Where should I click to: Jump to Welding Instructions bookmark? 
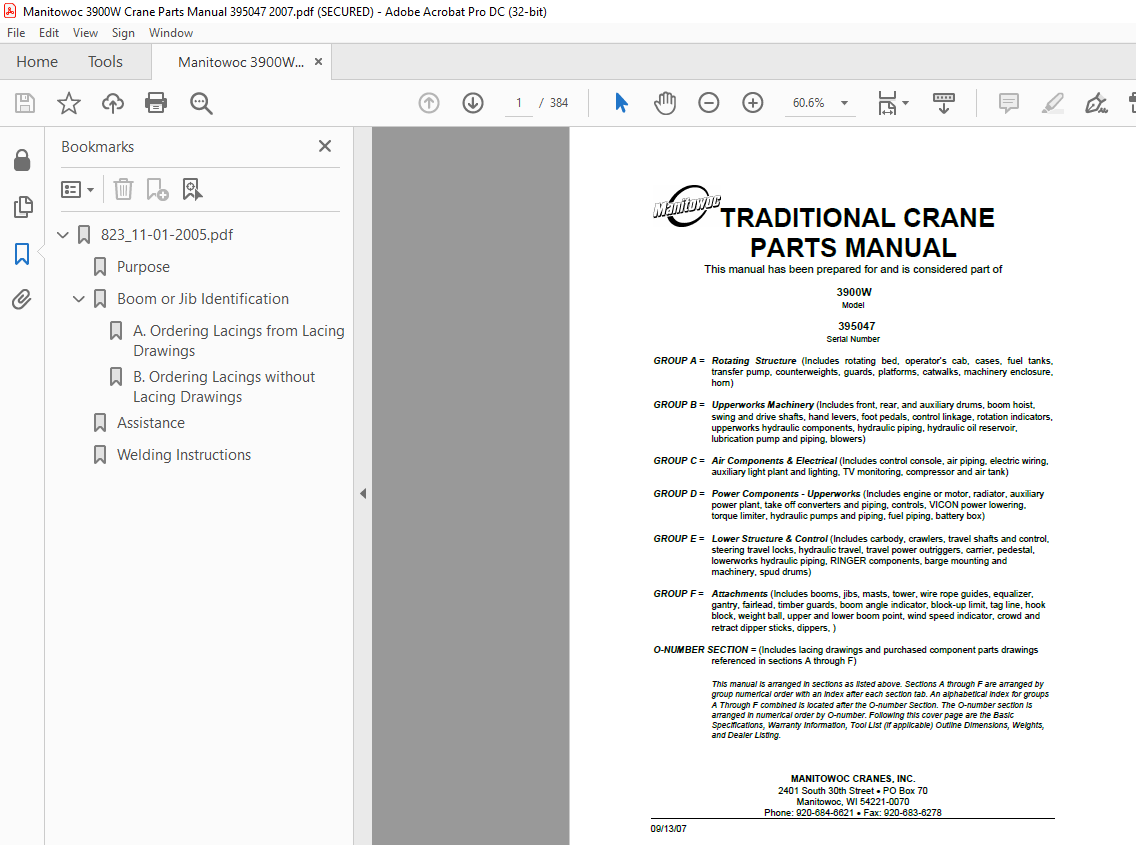pos(184,454)
